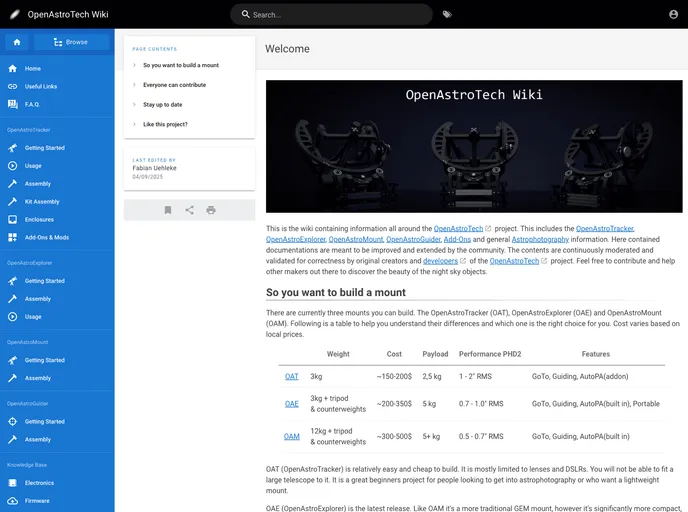Click the '0.7 - 1.0" RMS' performance cell
Viewport: 688px width, 512px height.
pyautogui.click(x=481, y=404)
